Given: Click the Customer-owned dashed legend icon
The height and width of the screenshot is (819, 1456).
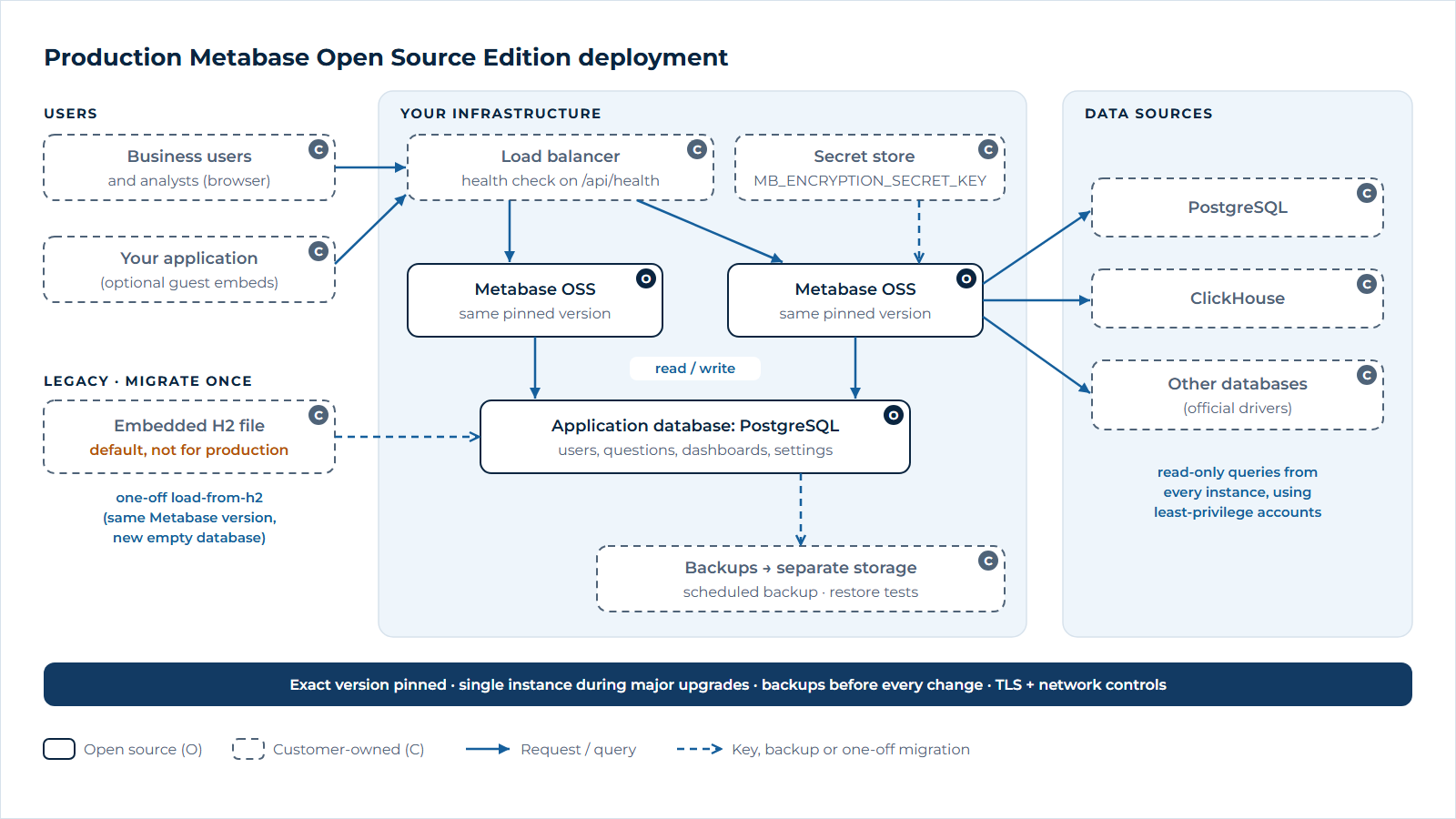Looking at the screenshot, I should pos(248,749).
